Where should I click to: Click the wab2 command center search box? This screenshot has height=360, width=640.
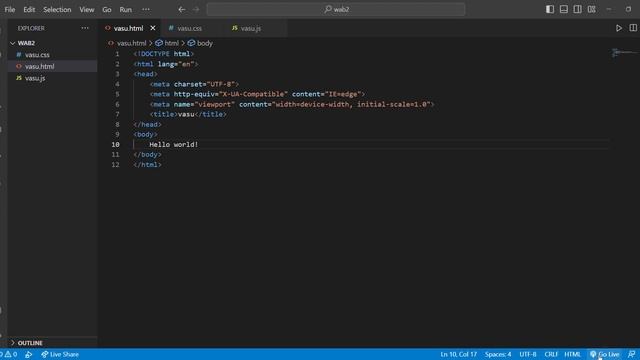click(x=336, y=9)
